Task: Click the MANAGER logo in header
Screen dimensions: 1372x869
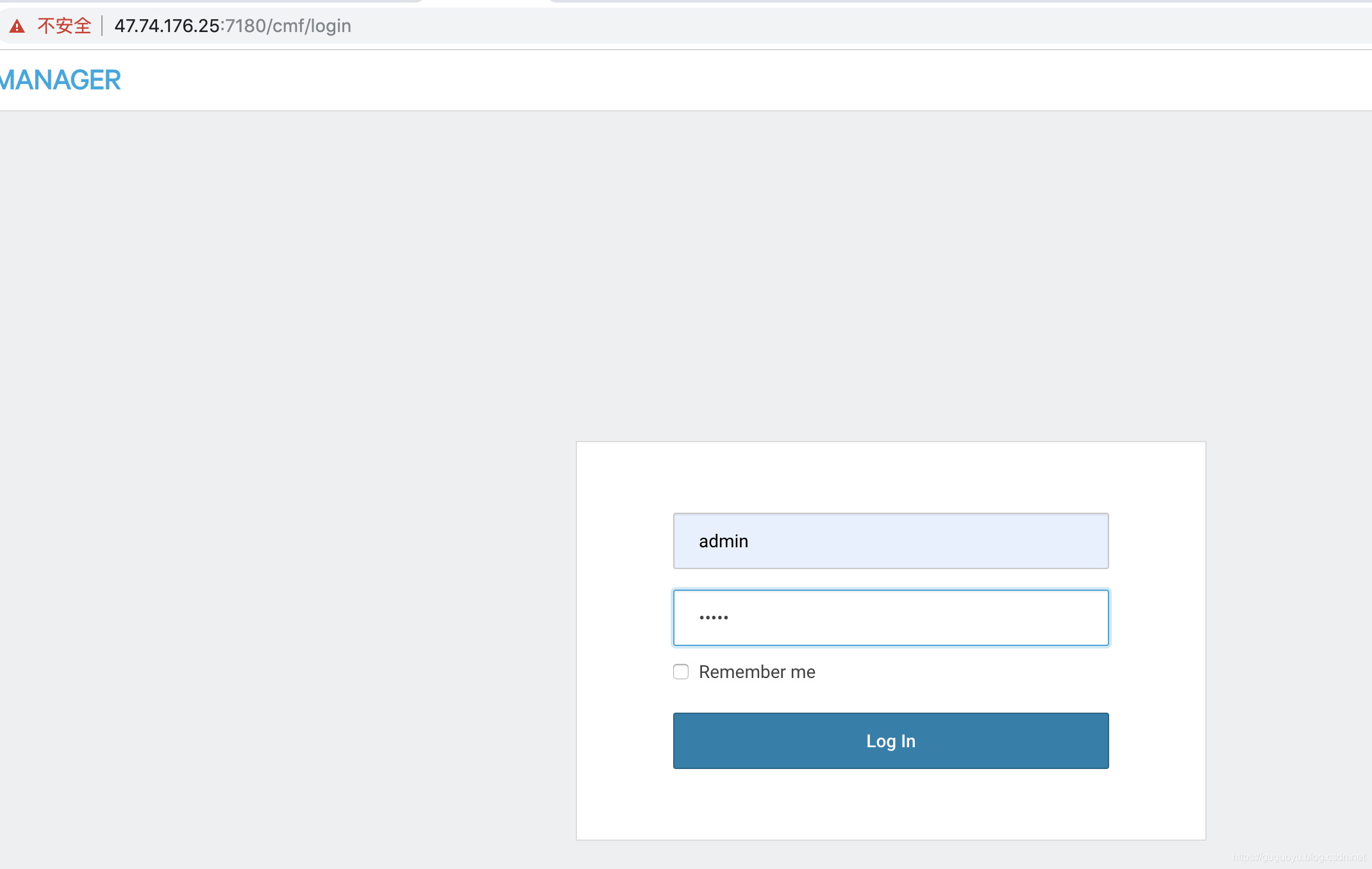Action: pyautogui.click(x=61, y=81)
